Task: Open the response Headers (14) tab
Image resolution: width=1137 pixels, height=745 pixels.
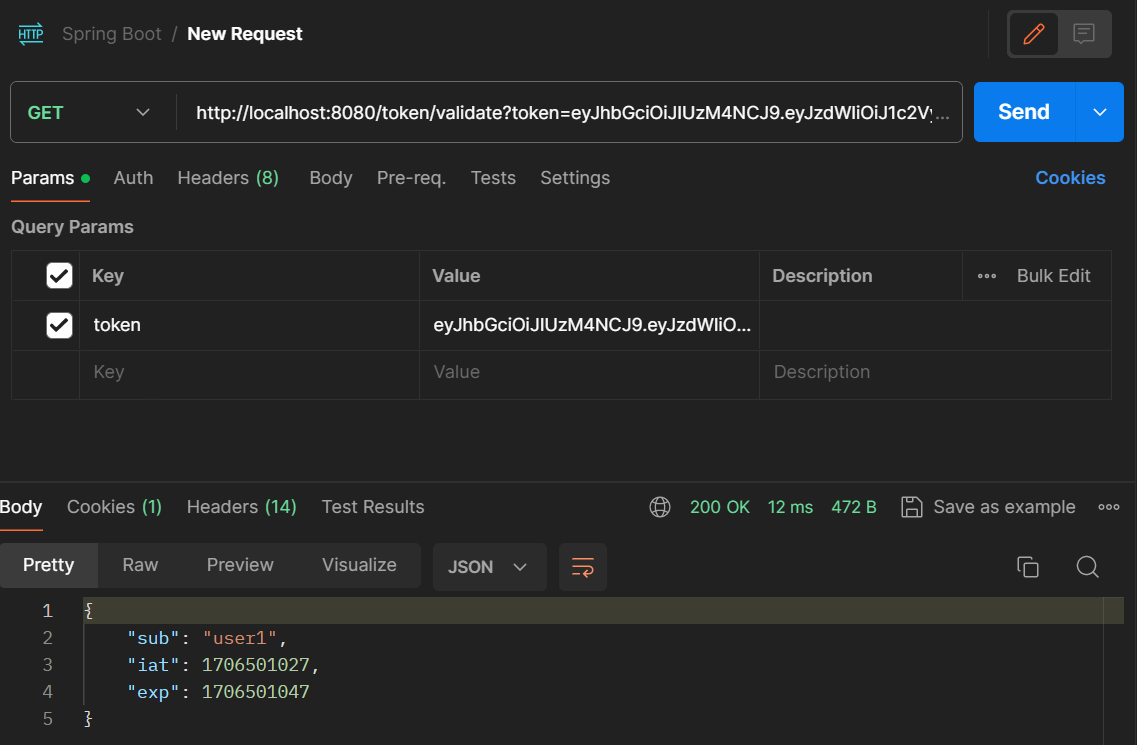Action: point(241,507)
